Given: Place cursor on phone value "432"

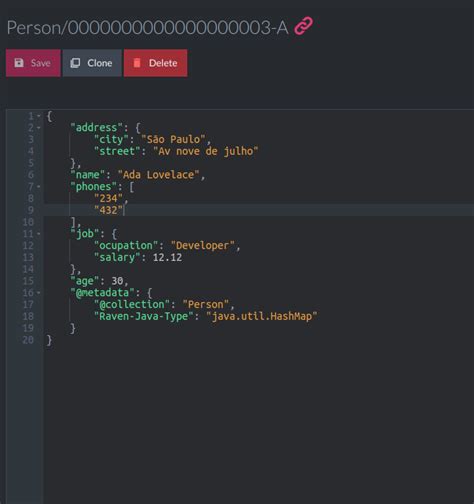Looking at the screenshot, I should 108,210.
